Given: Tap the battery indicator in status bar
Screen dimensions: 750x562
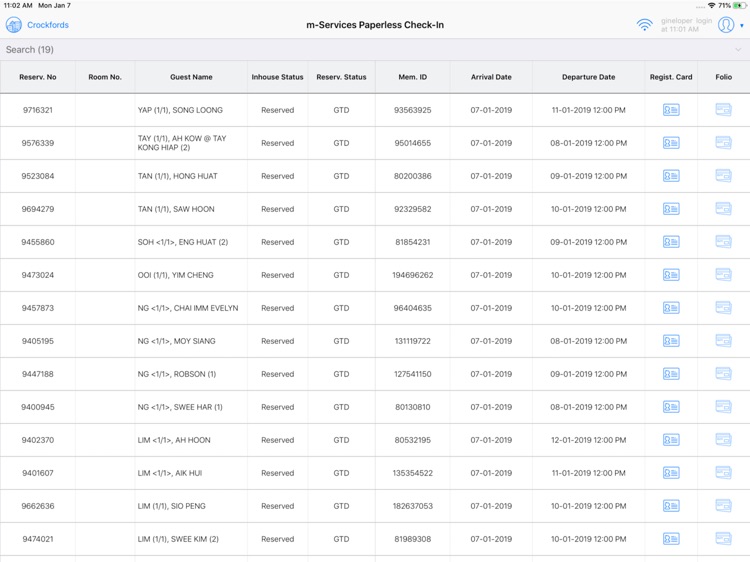Looking at the screenshot, I should pos(739,5).
